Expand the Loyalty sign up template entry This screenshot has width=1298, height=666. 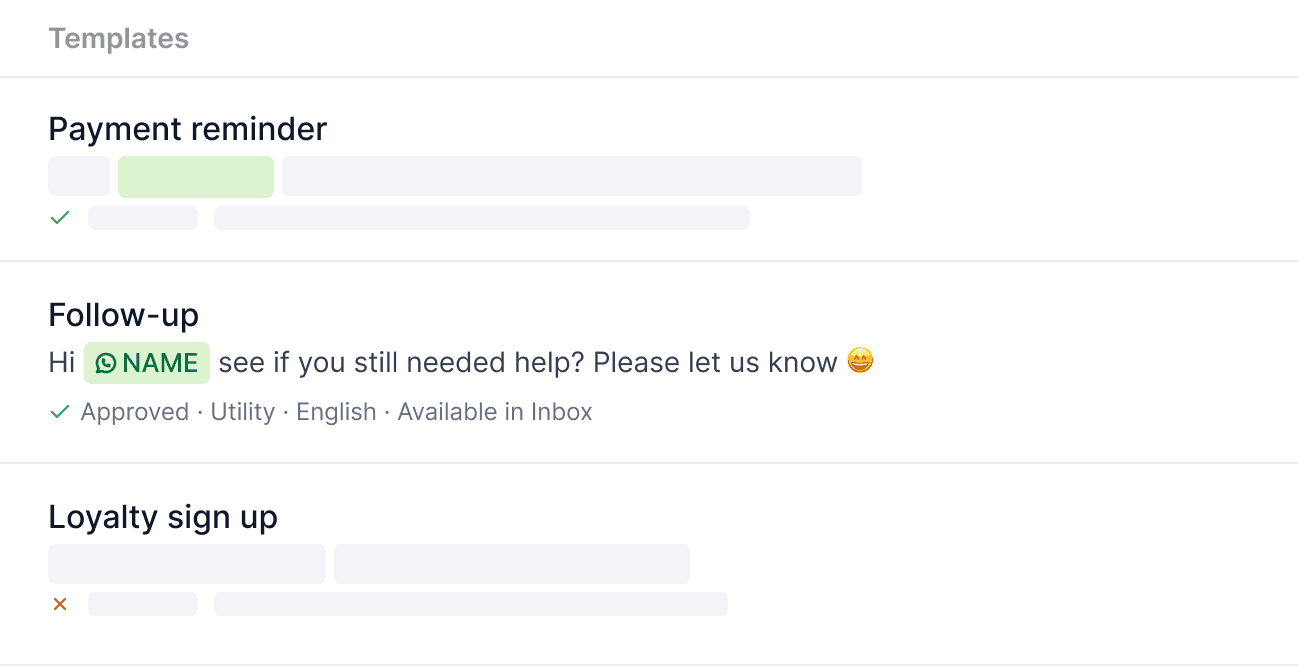click(x=163, y=516)
